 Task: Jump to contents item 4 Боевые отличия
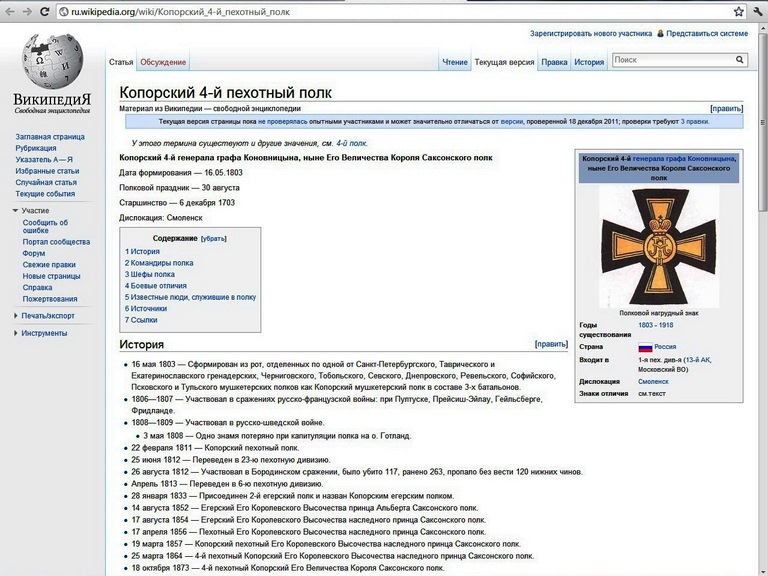point(155,286)
